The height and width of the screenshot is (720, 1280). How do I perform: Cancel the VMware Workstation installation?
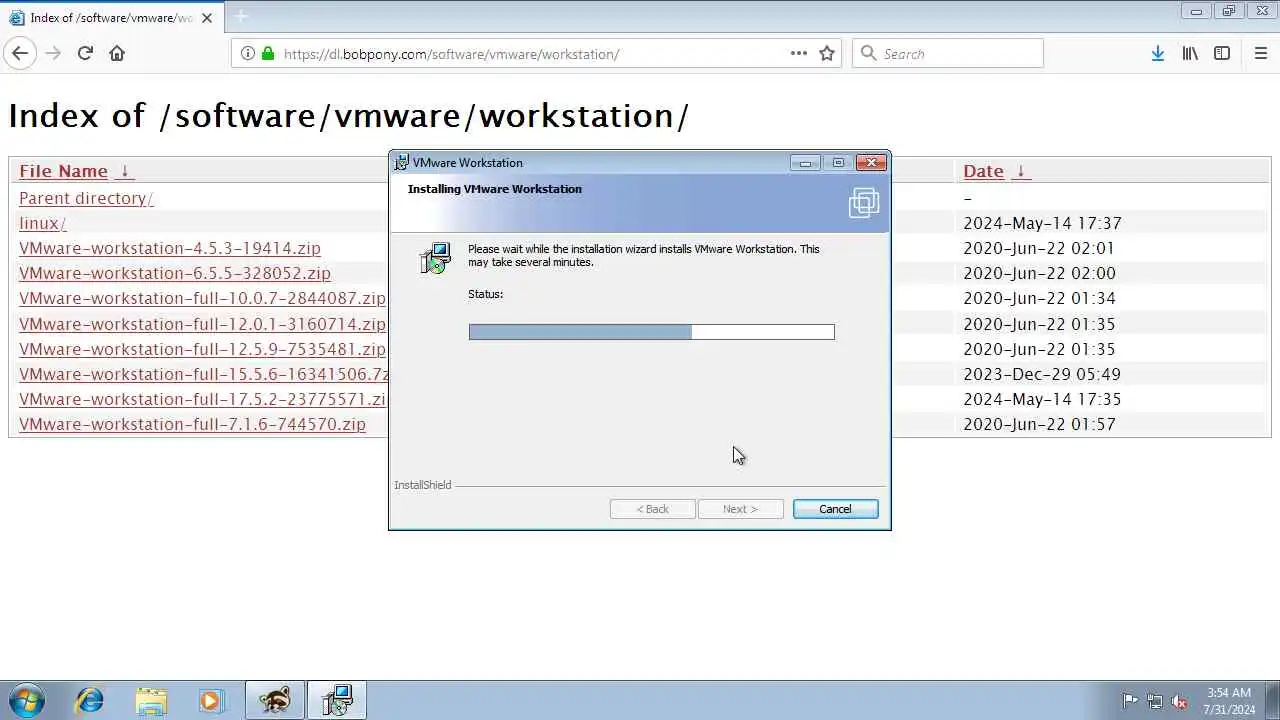click(x=835, y=509)
